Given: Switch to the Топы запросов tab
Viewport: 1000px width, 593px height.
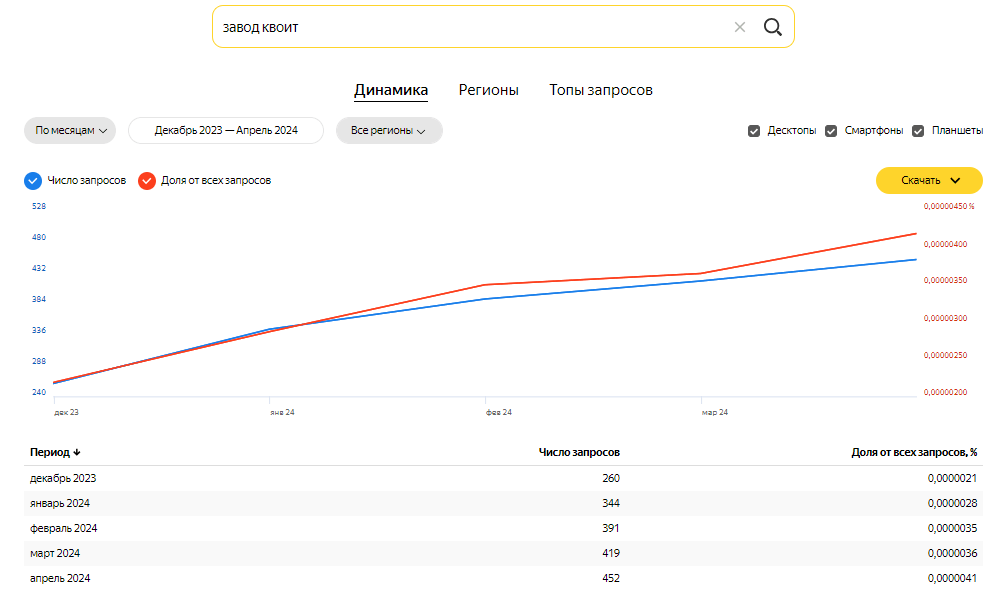Looking at the screenshot, I should coord(600,90).
